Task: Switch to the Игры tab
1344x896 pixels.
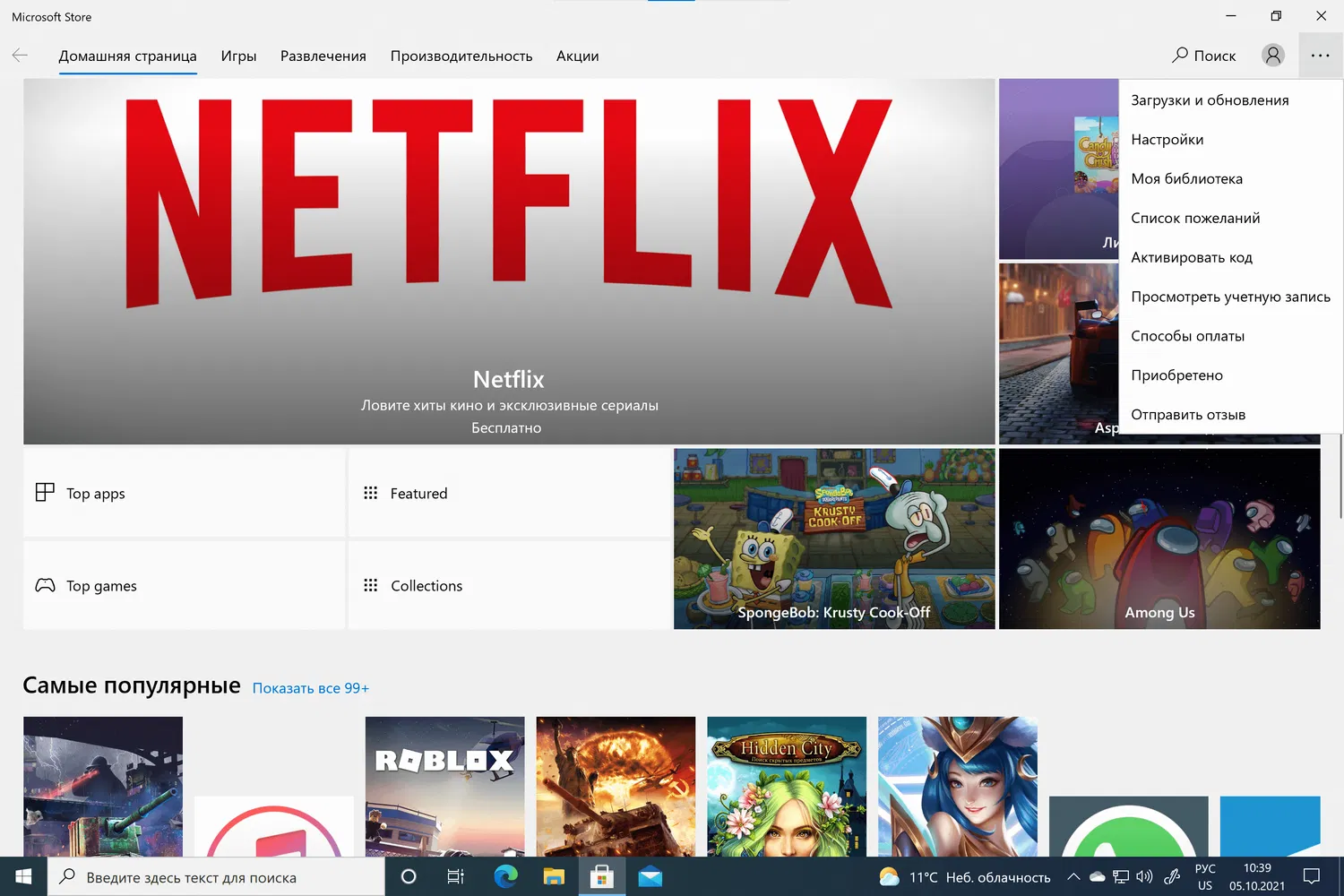Action: pos(238,56)
